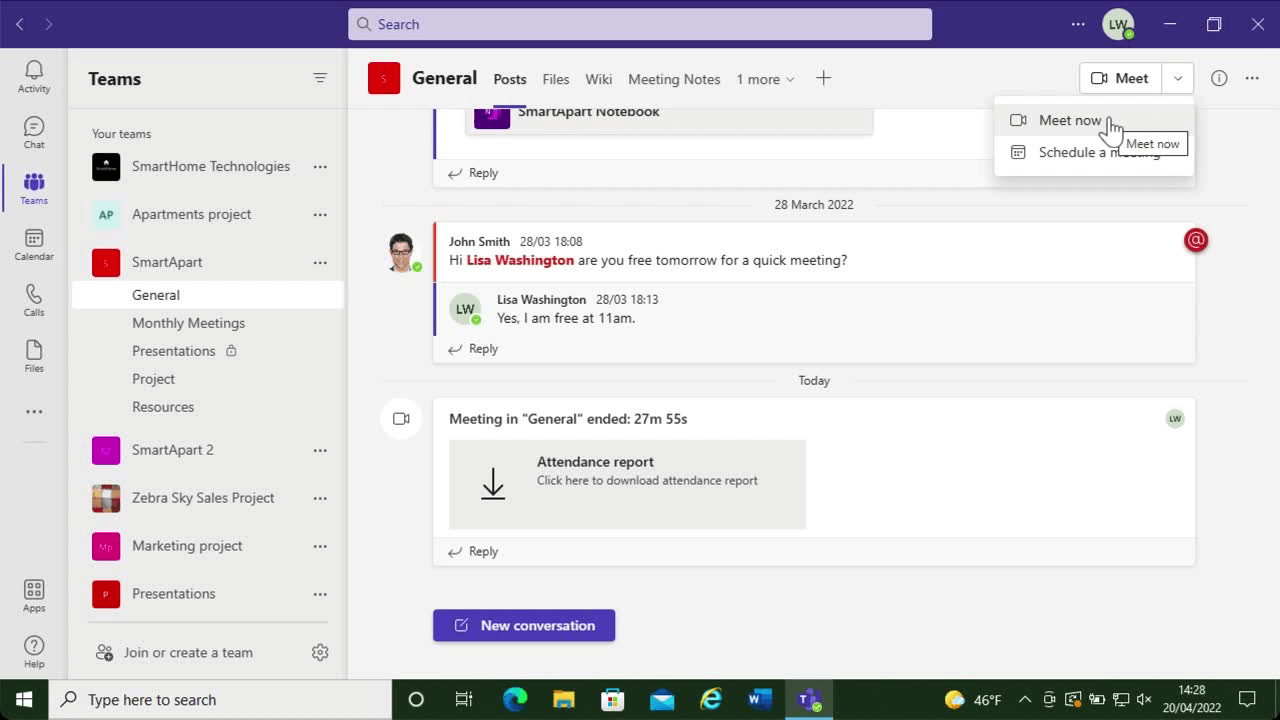Open the Calls section
The width and height of the screenshot is (1280, 720).
tap(33, 299)
